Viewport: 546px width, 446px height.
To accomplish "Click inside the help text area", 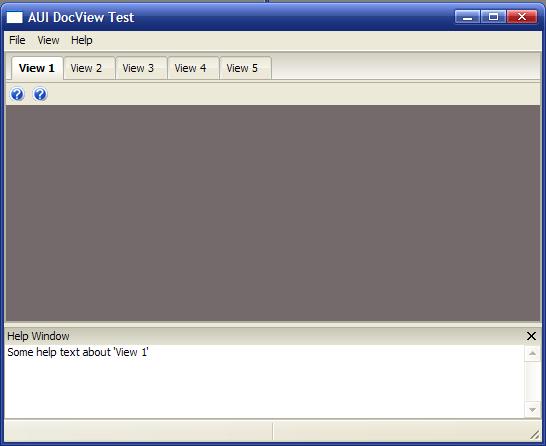I will point(265,382).
